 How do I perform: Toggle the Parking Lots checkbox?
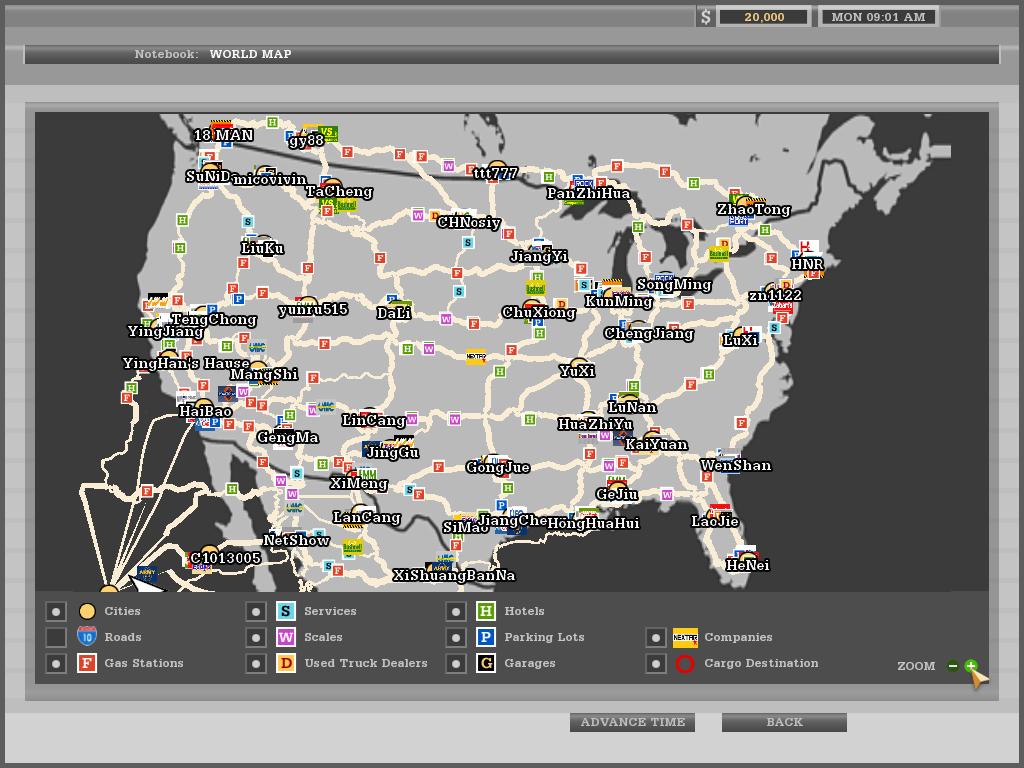coord(456,638)
